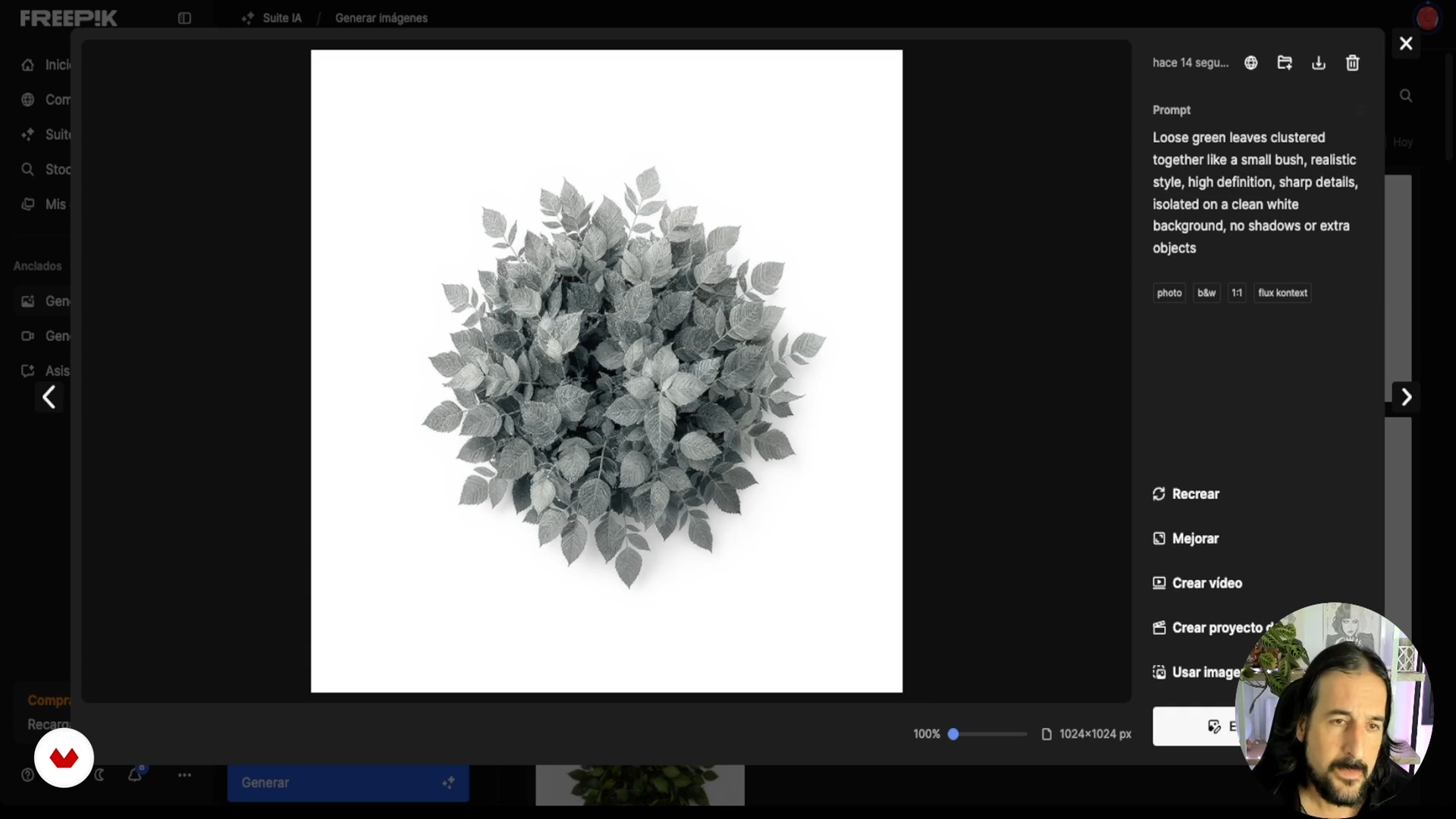
Task: Adjust the 100% zoom slider handle
Action: pyautogui.click(x=953, y=734)
